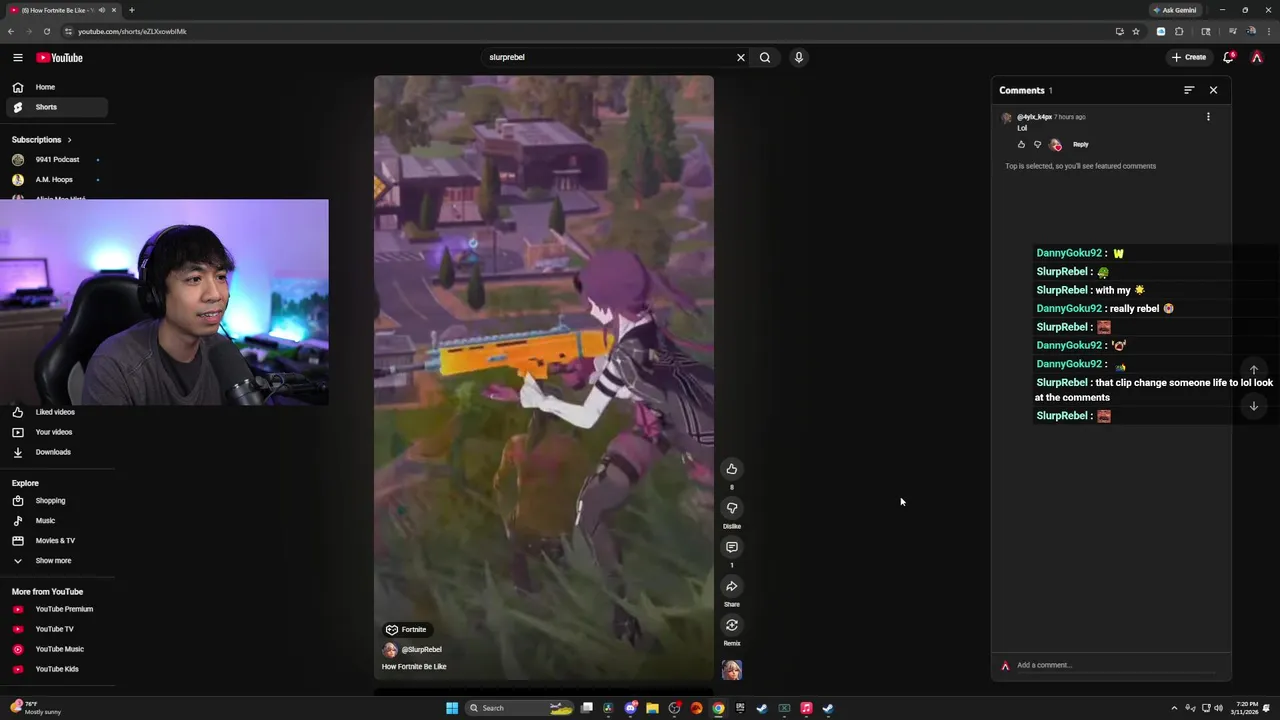Viewport: 1280px width, 720px height.
Task: Run the search with the magnifier button
Action: (765, 57)
